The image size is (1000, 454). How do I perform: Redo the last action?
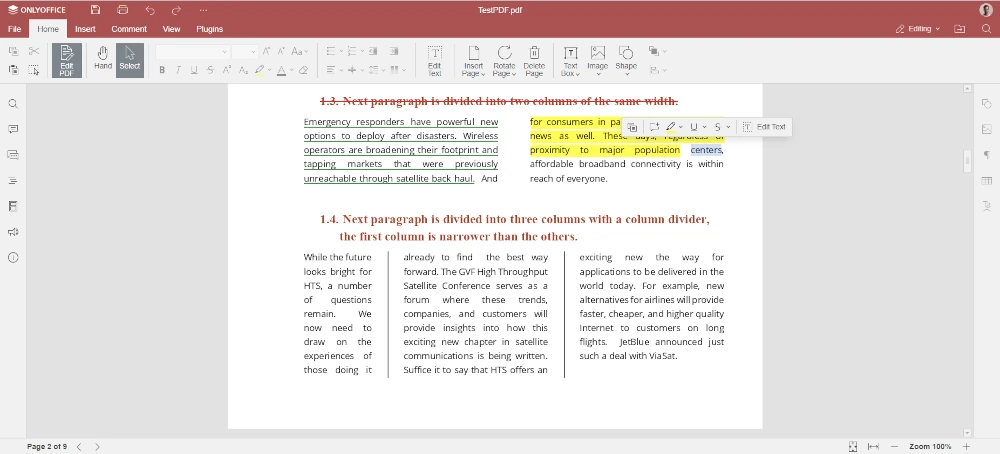tap(177, 10)
